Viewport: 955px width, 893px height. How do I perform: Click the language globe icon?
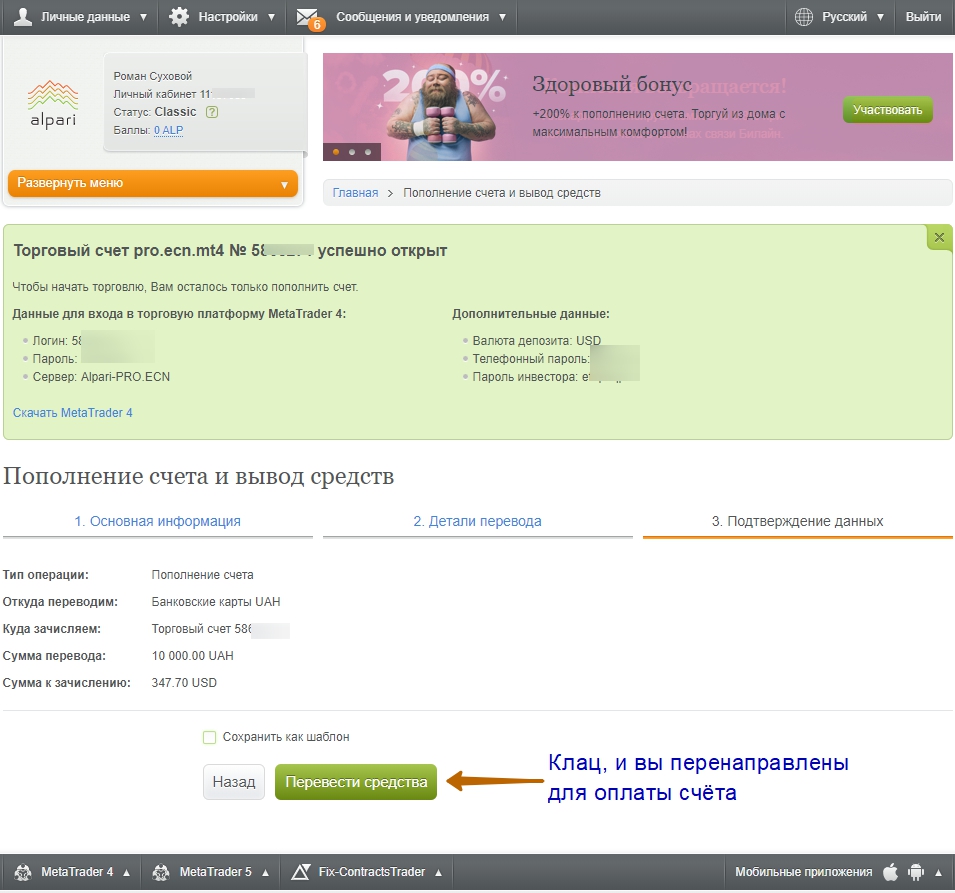pos(804,17)
